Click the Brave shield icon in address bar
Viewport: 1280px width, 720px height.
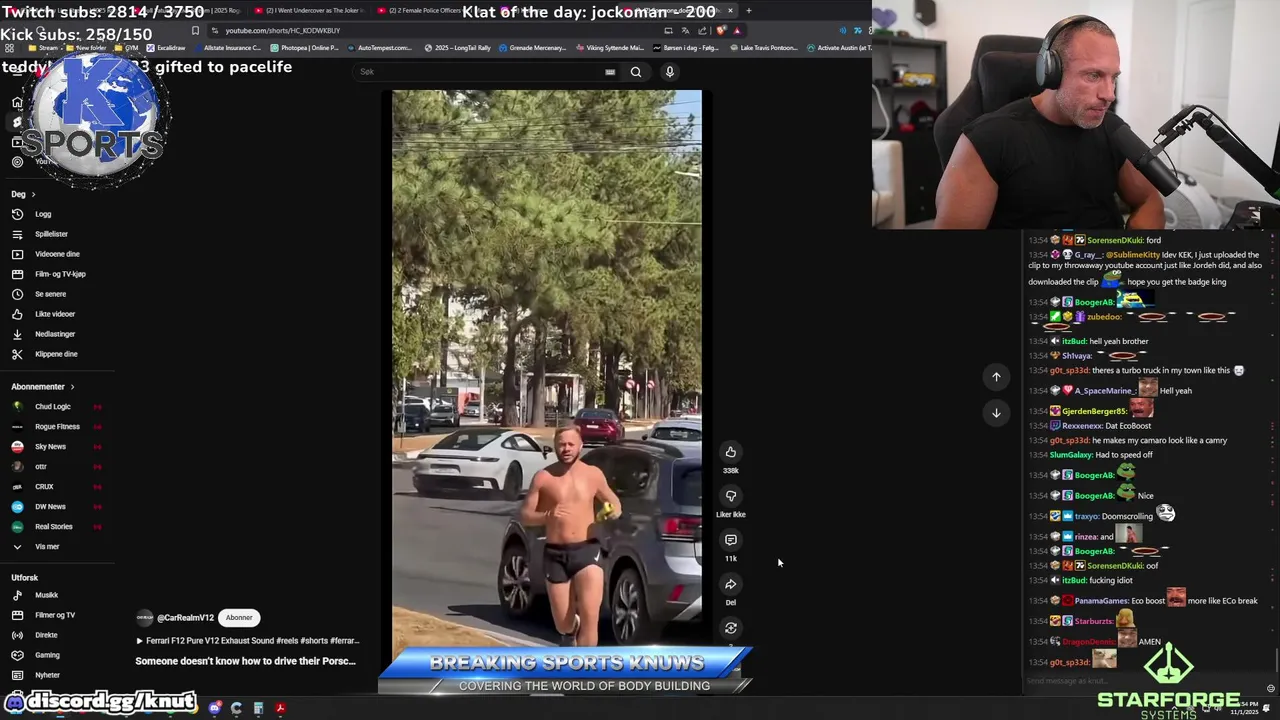[721, 31]
